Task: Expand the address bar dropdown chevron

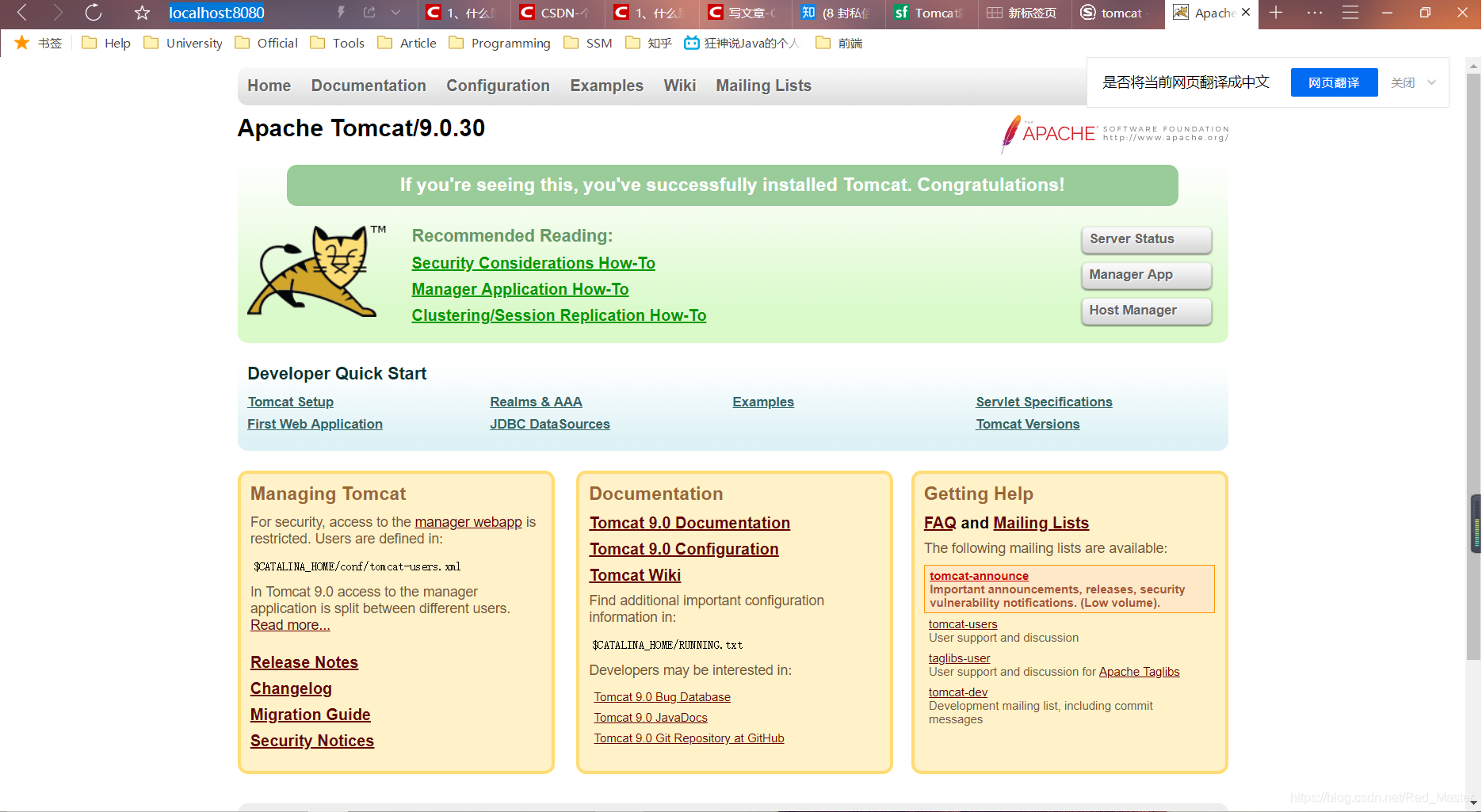Action: coord(396,13)
